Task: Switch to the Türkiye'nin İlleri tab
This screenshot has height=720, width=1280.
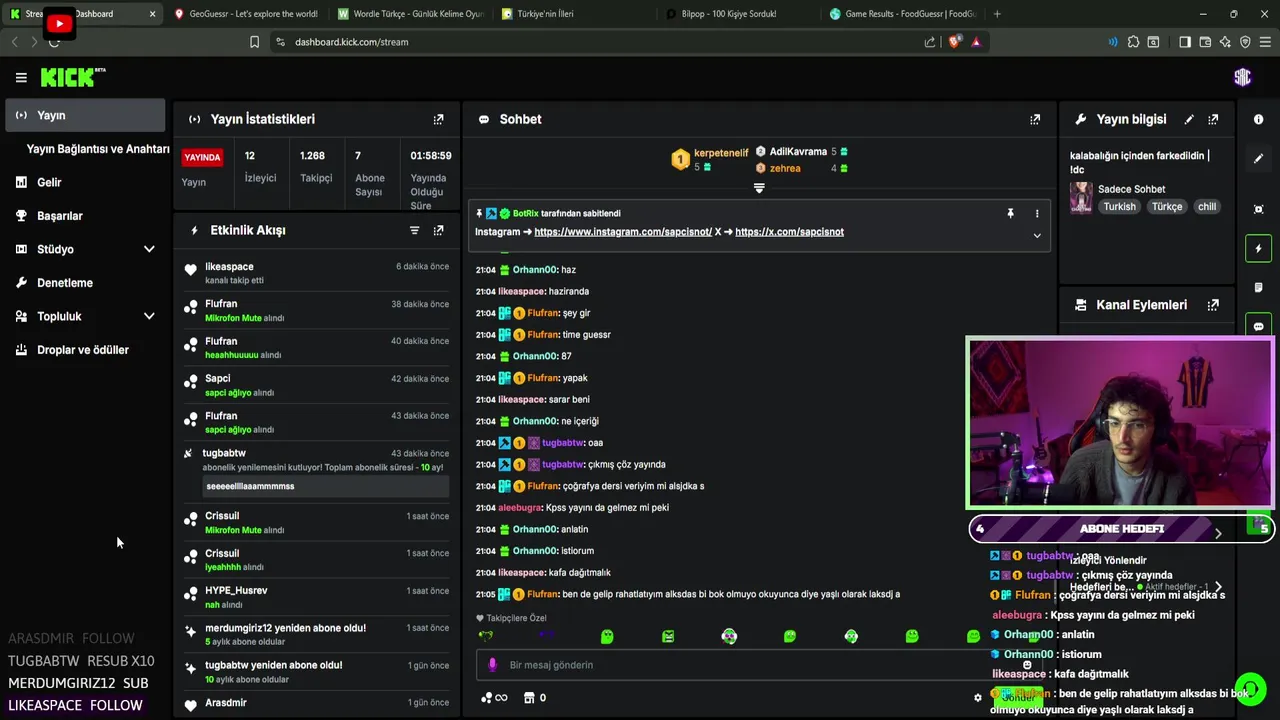Action: (574, 14)
